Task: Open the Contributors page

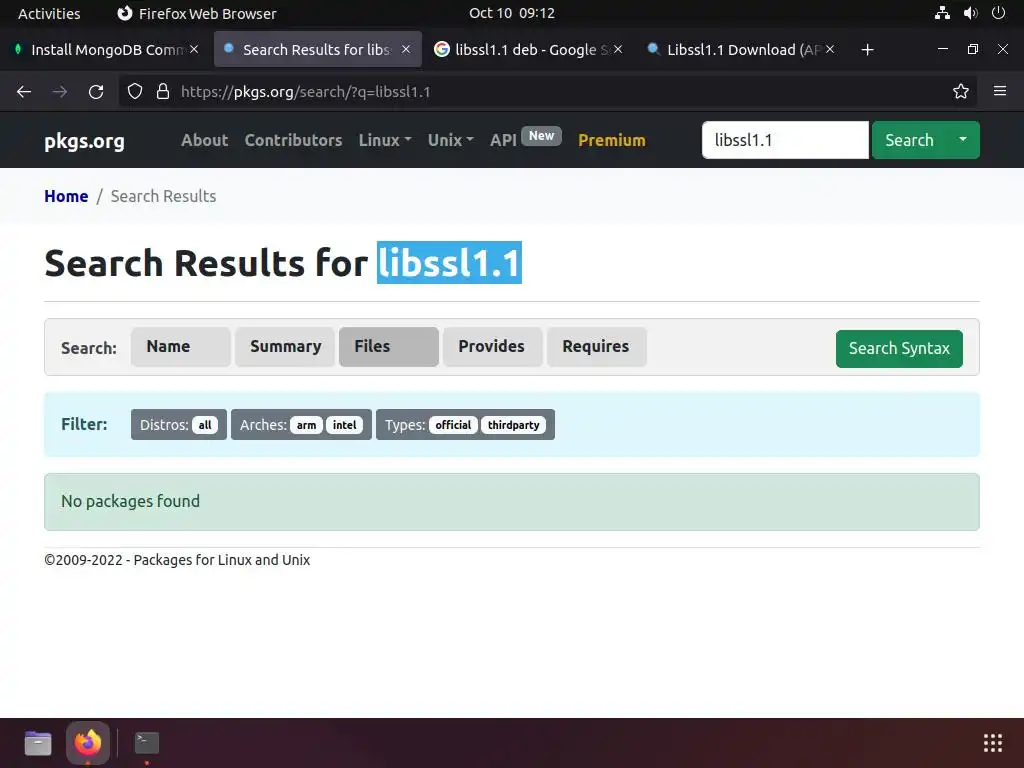Action: coord(293,140)
